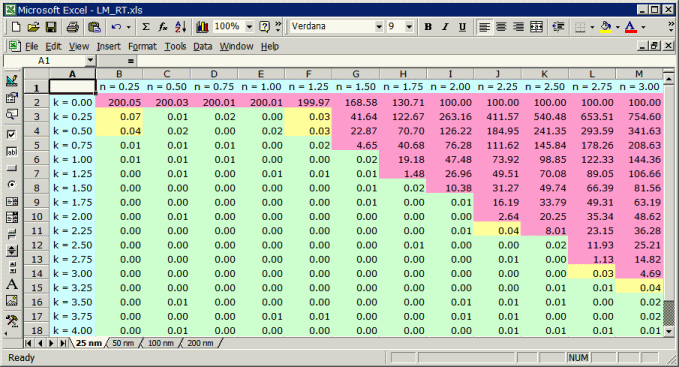Select the Image control icon
This screenshot has height=367, width=679.
(12, 300)
